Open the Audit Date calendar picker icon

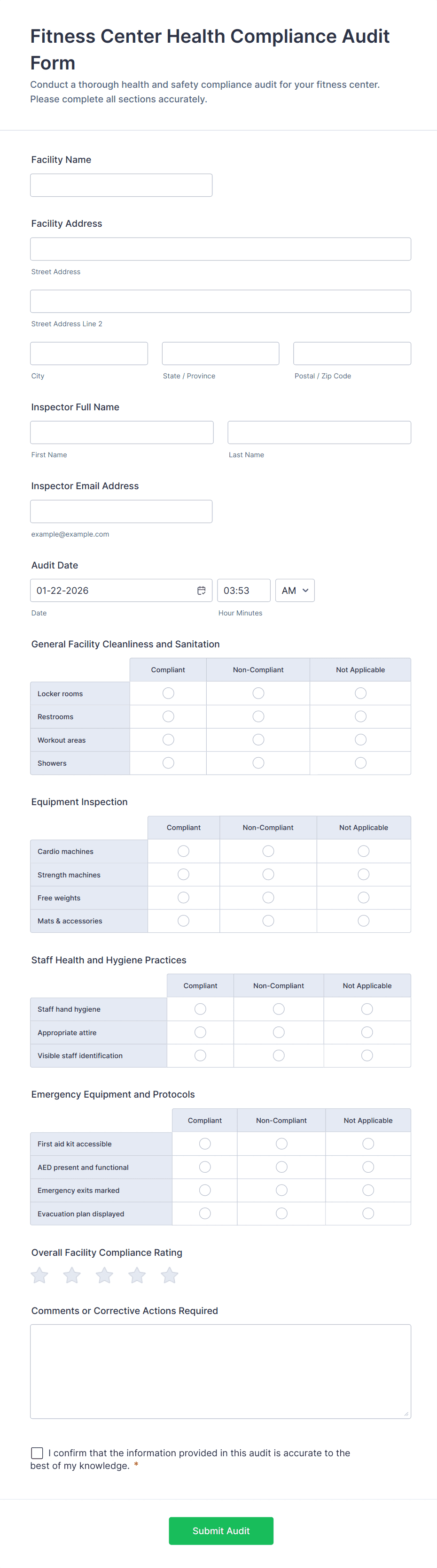click(201, 591)
